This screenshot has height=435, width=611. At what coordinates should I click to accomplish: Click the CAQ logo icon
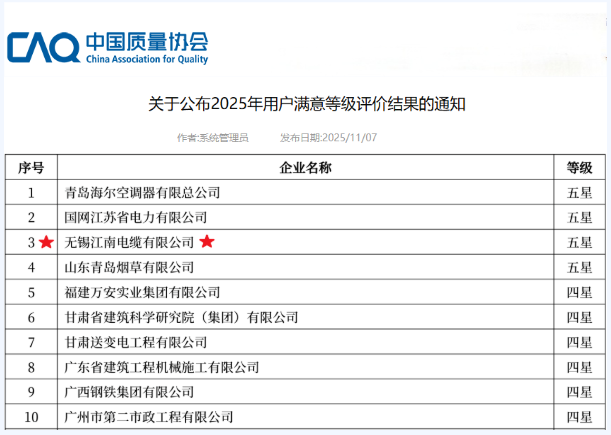42,47
